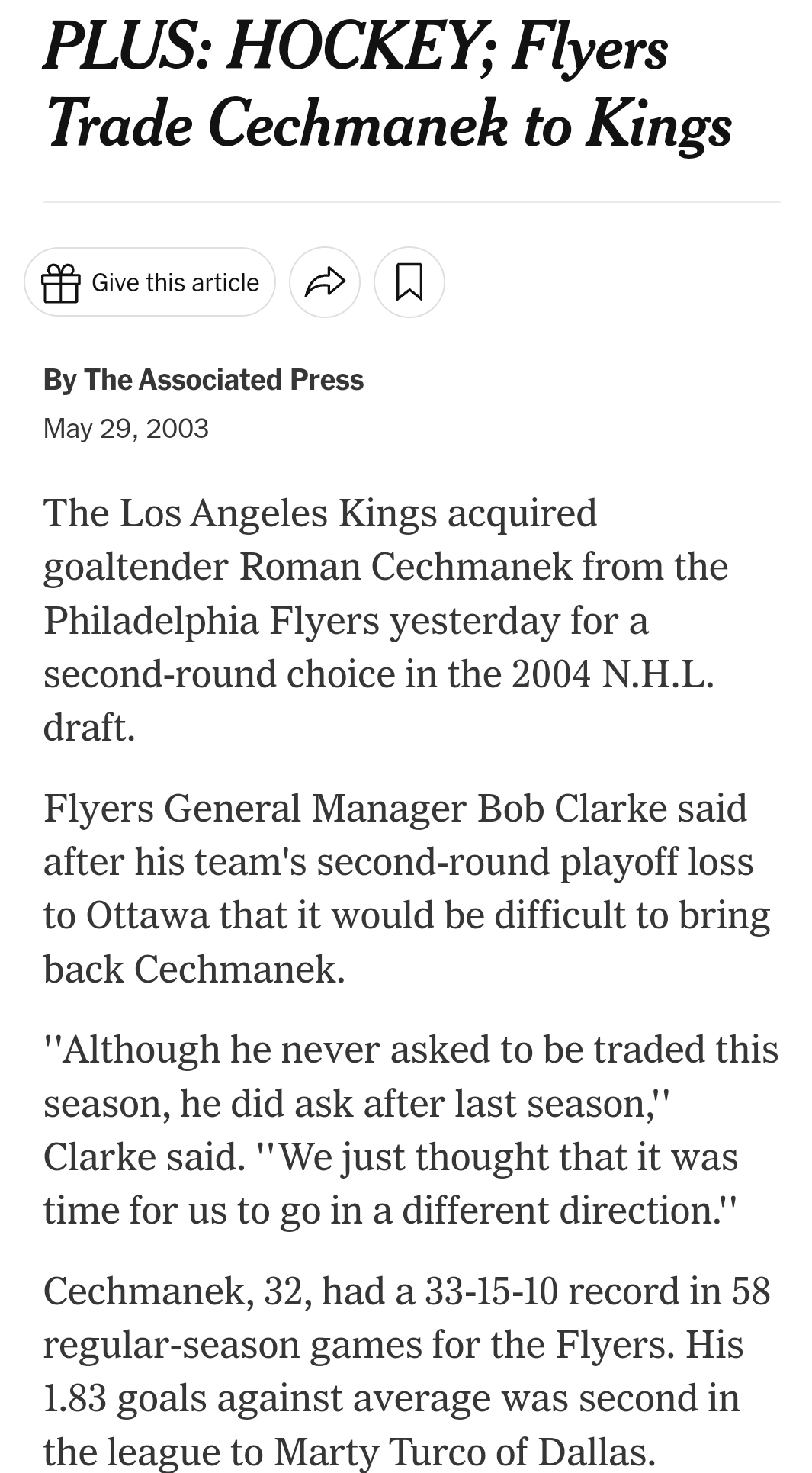This screenshot has height=1473, width=812.
Task: Tap the divider line below the headline
Action: [412, 202]
